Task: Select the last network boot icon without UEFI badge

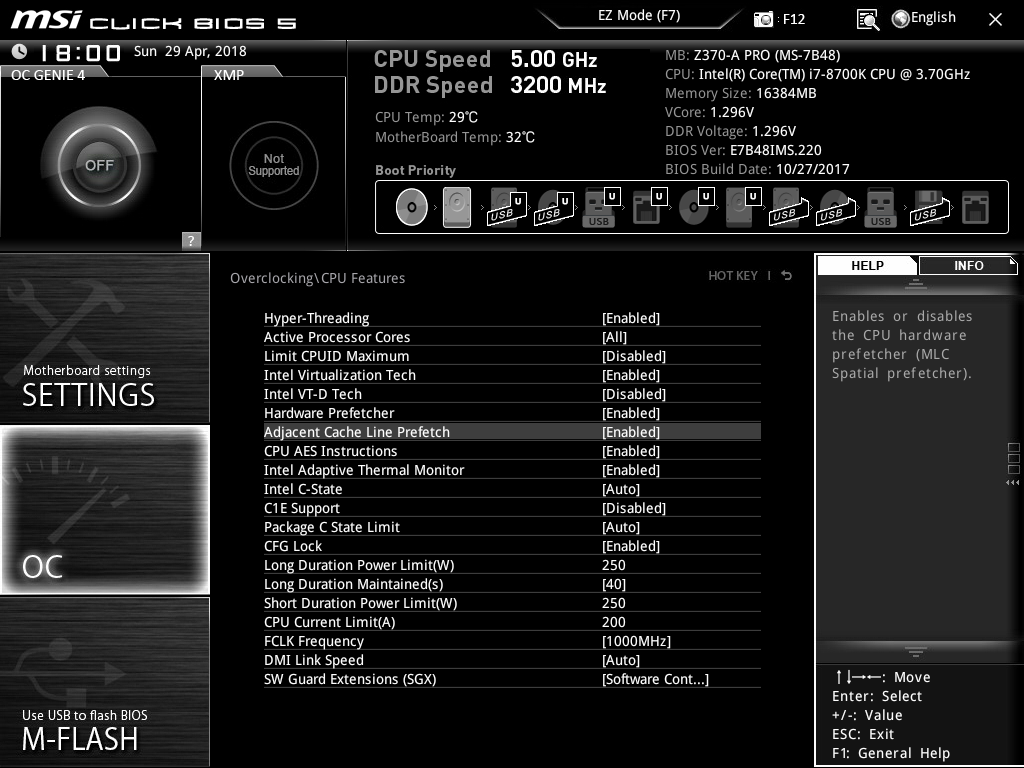Action: point(975,208)
